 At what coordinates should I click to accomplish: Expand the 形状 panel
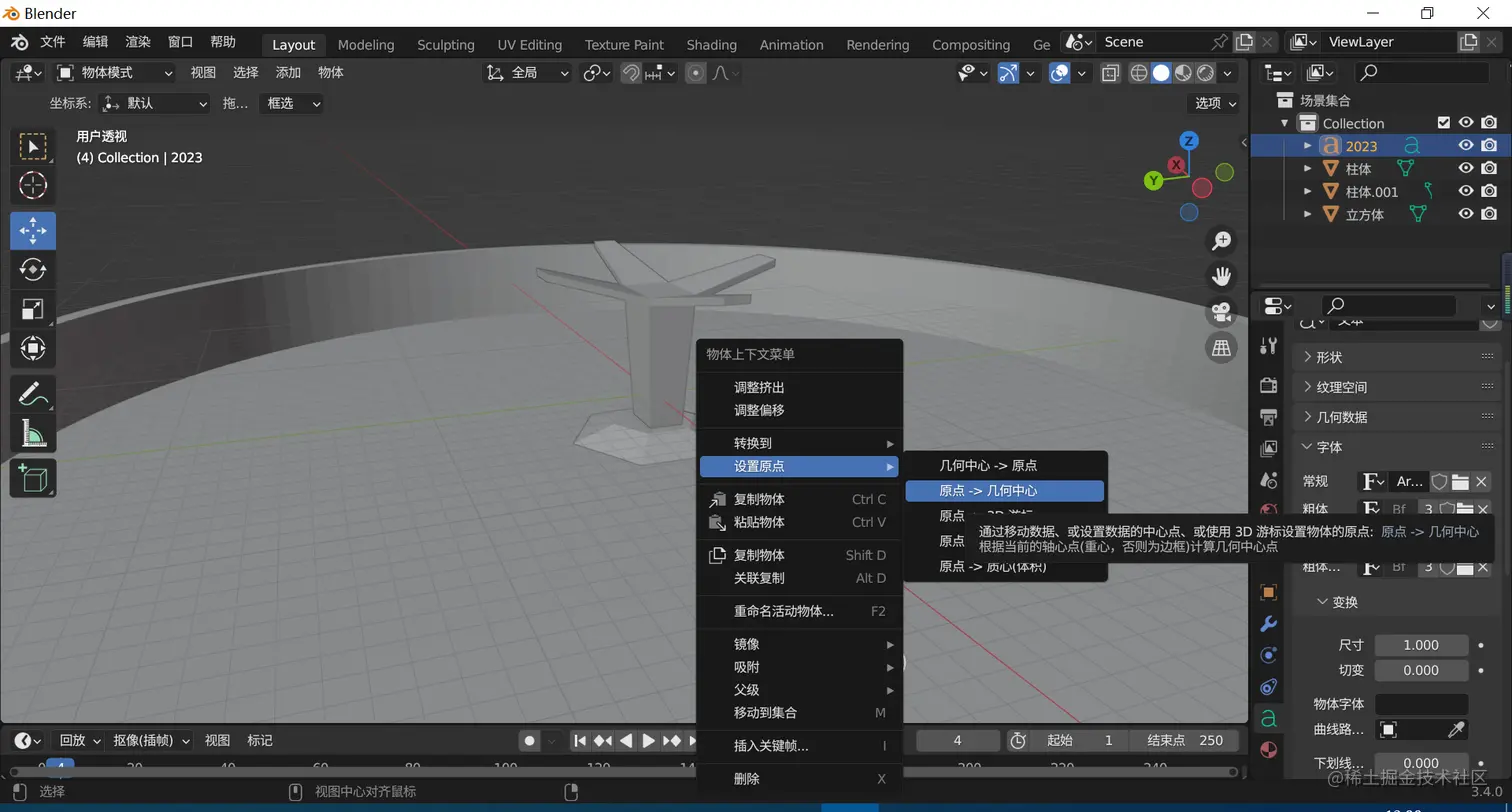1398,357
